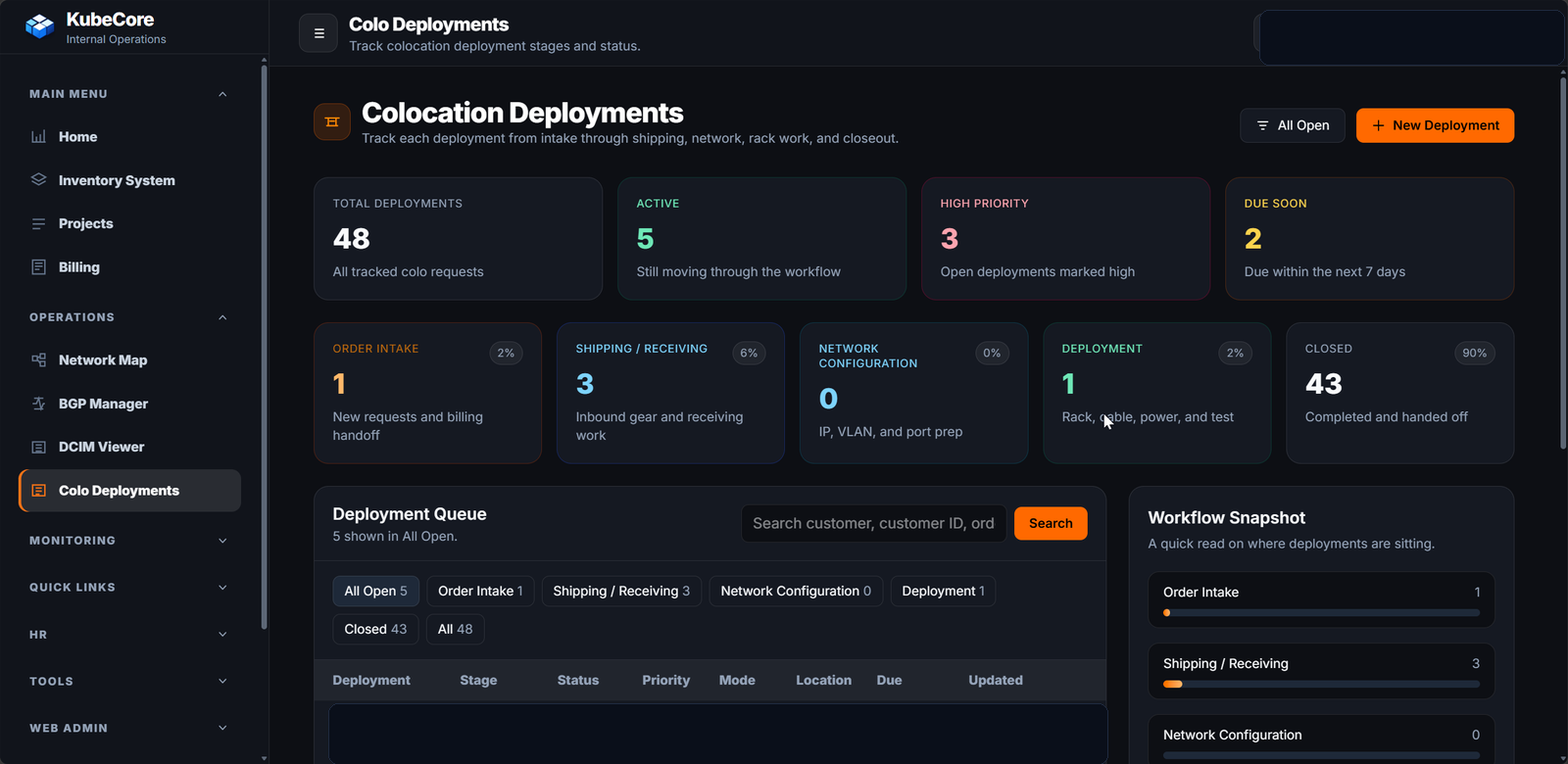
Task: Click the Inventory System layers icon
Action: point(39,180)
